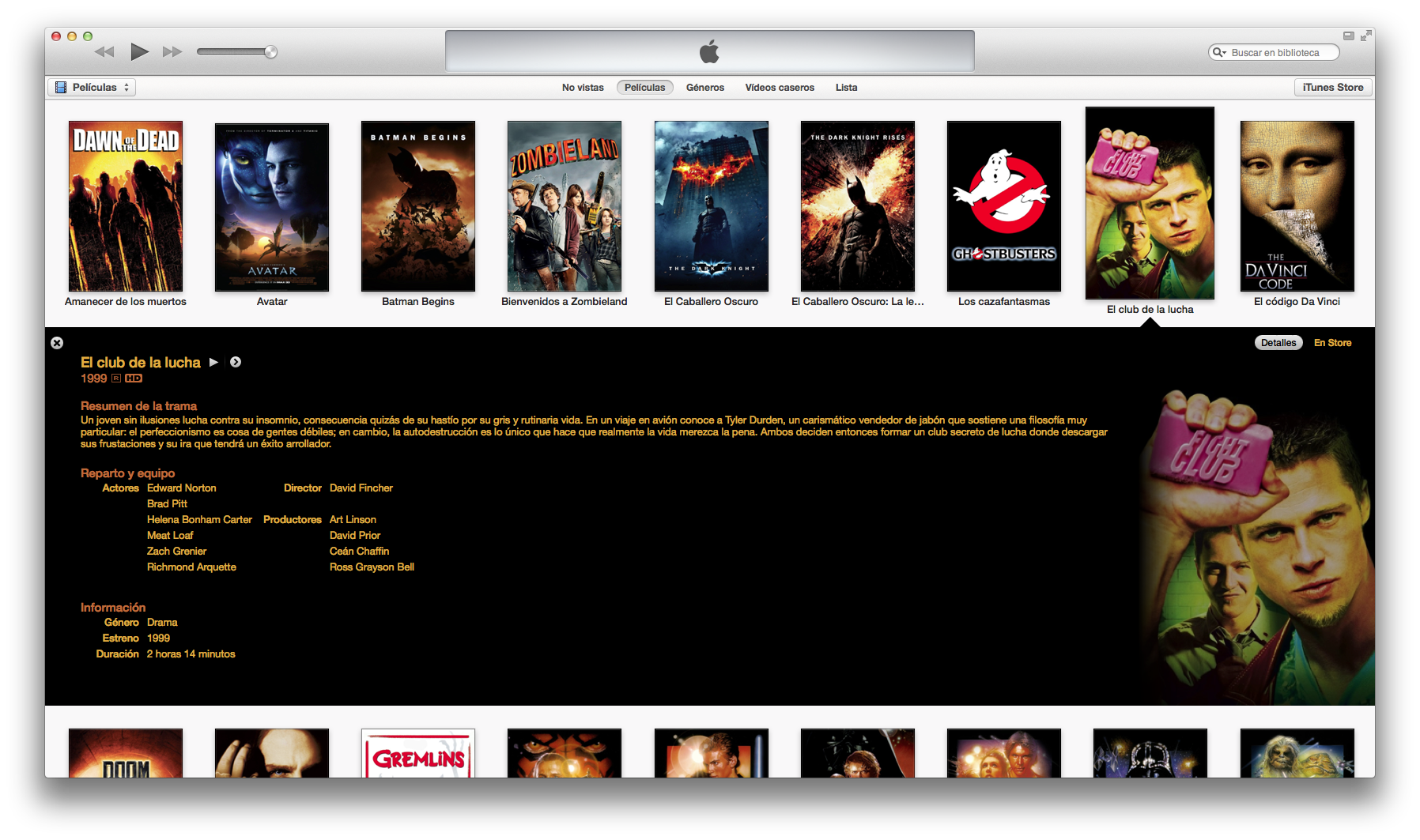Open the En Store link

1332,343
